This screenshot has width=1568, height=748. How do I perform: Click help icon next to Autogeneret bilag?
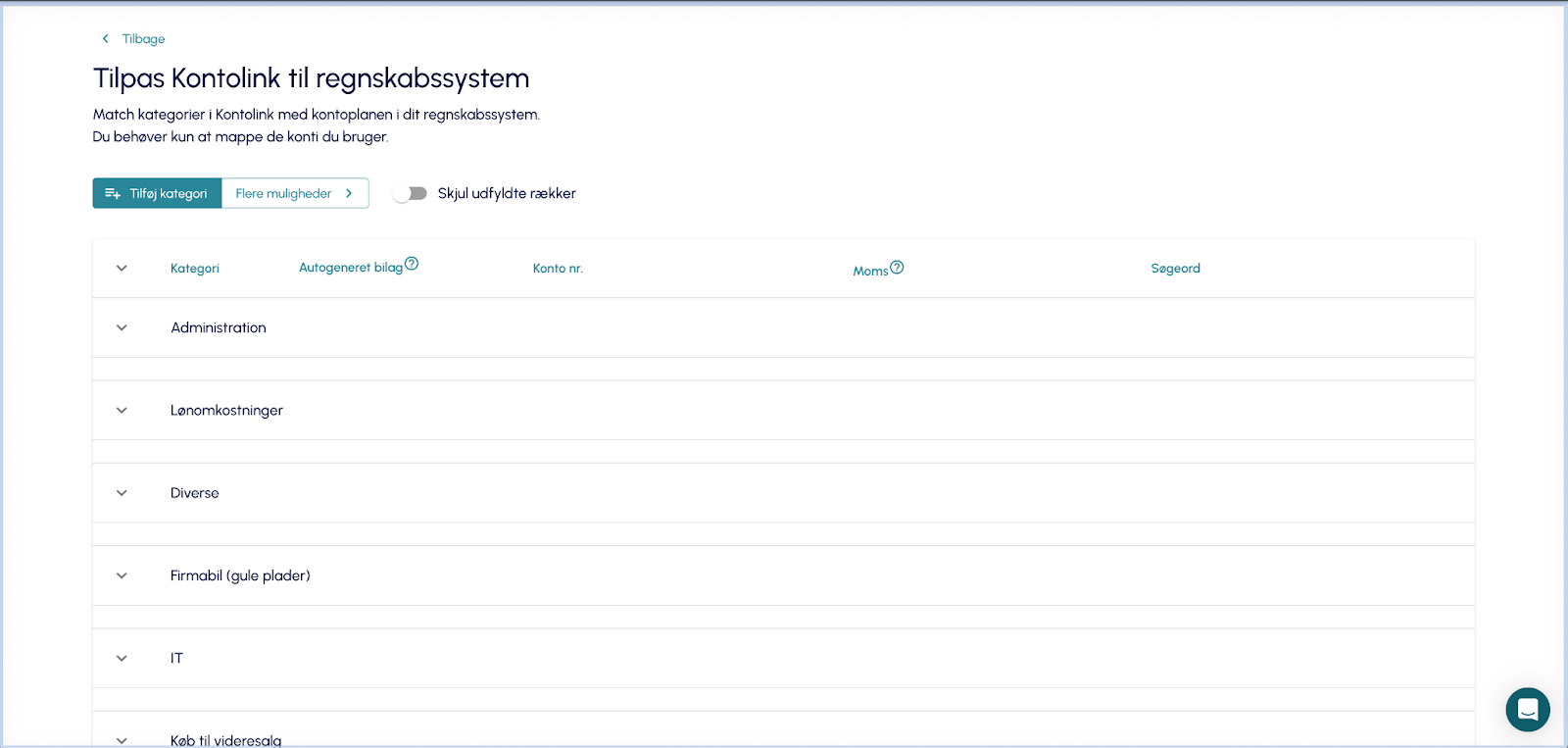click(x=412, y=264)
